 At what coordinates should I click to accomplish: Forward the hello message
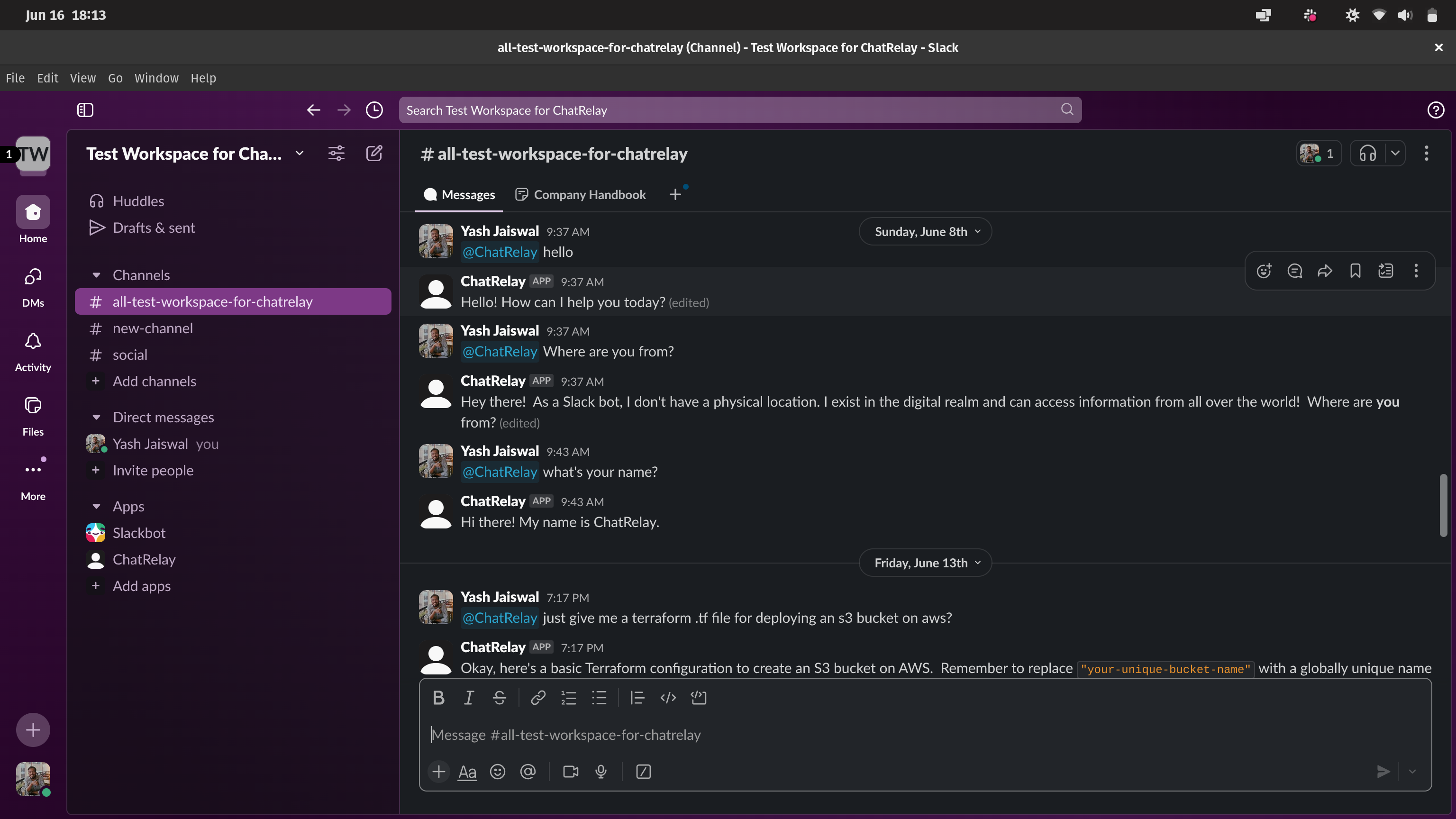[x=1325, y=271]
